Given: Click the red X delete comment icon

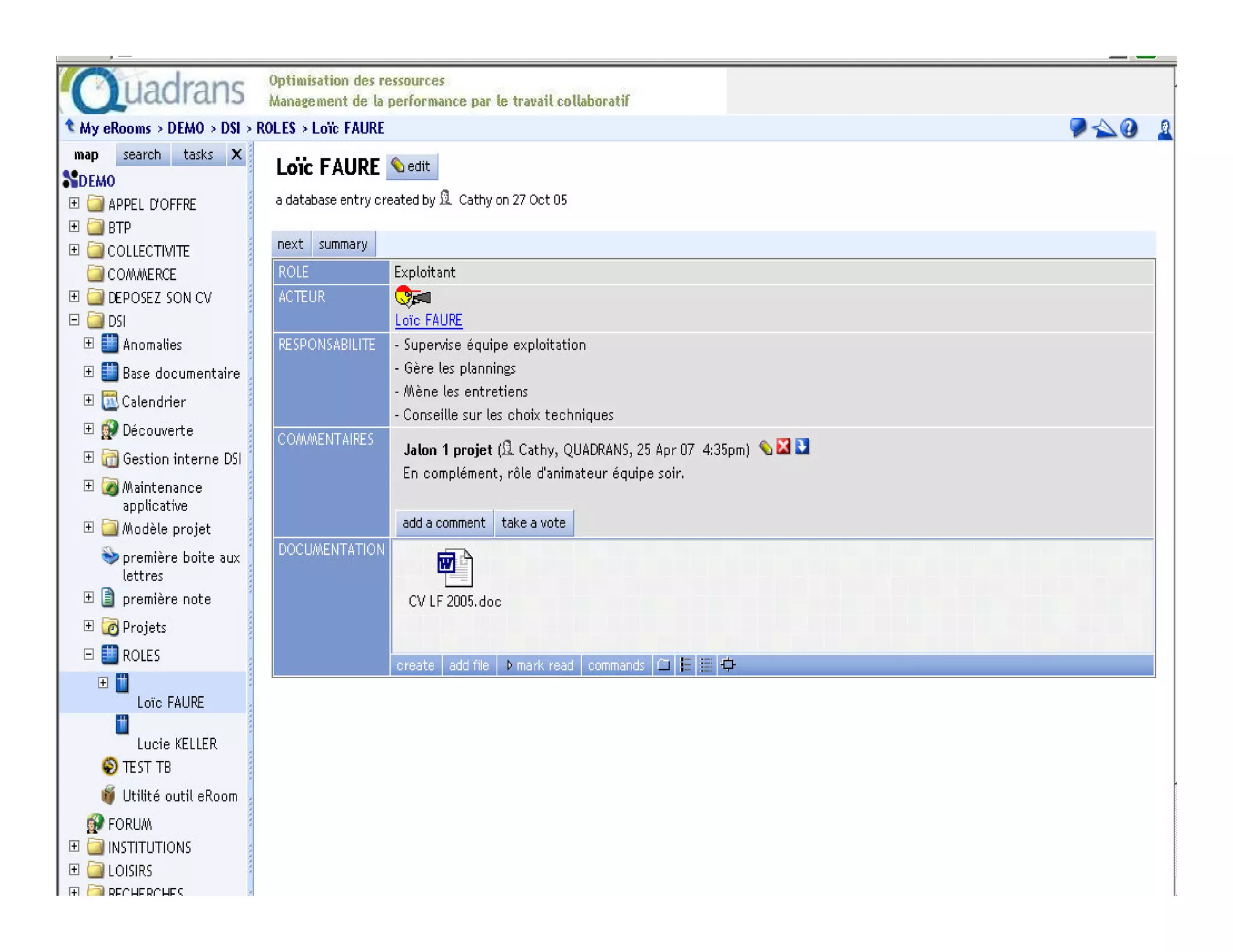Looking at the screenshot, I should [x=783, y=447].
